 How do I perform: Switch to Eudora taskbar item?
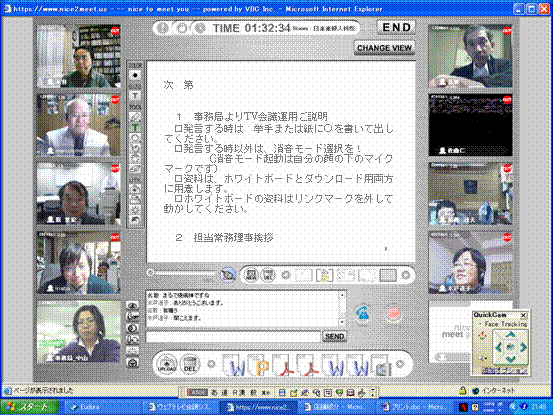click(x=102, y=407)
